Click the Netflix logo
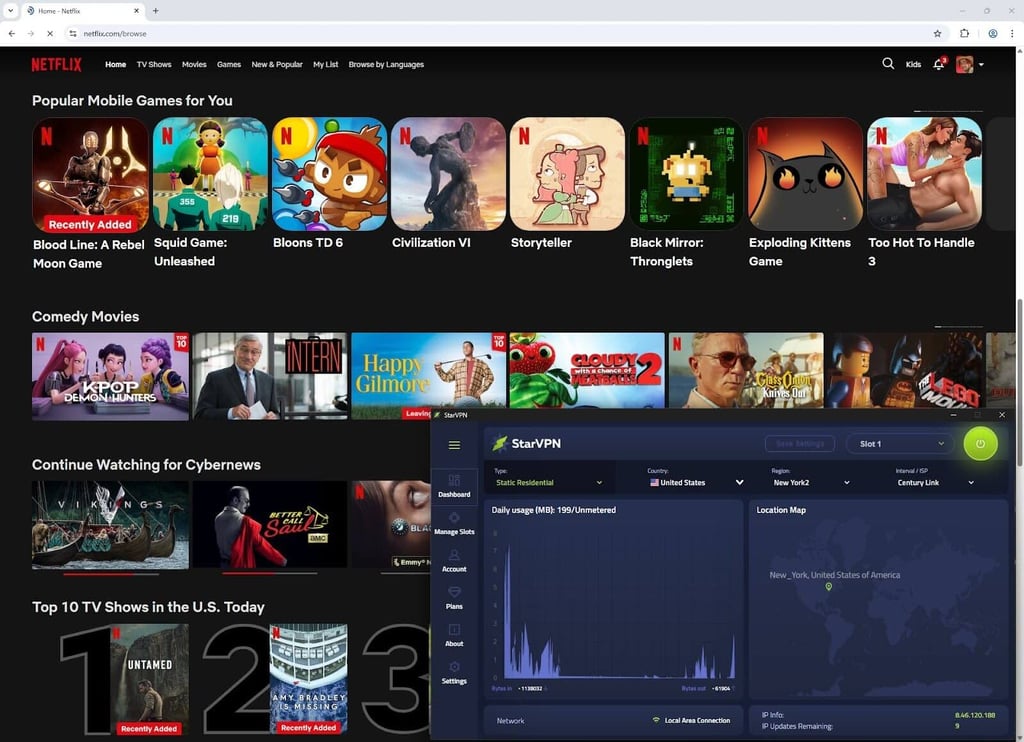The height and width of the screenshot is (742, 1024). (x=56, y=64)
